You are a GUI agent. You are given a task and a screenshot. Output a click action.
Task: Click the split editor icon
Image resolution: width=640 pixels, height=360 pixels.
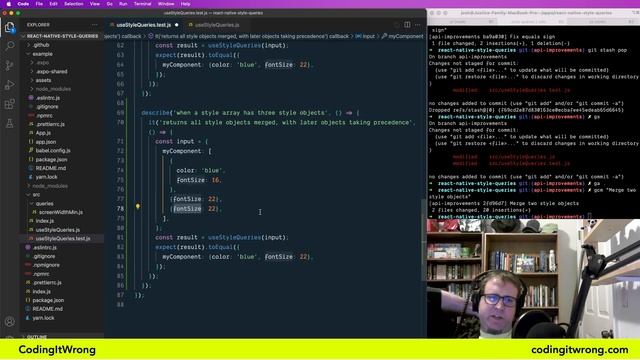pyautogui.click(x=407, y=25)
